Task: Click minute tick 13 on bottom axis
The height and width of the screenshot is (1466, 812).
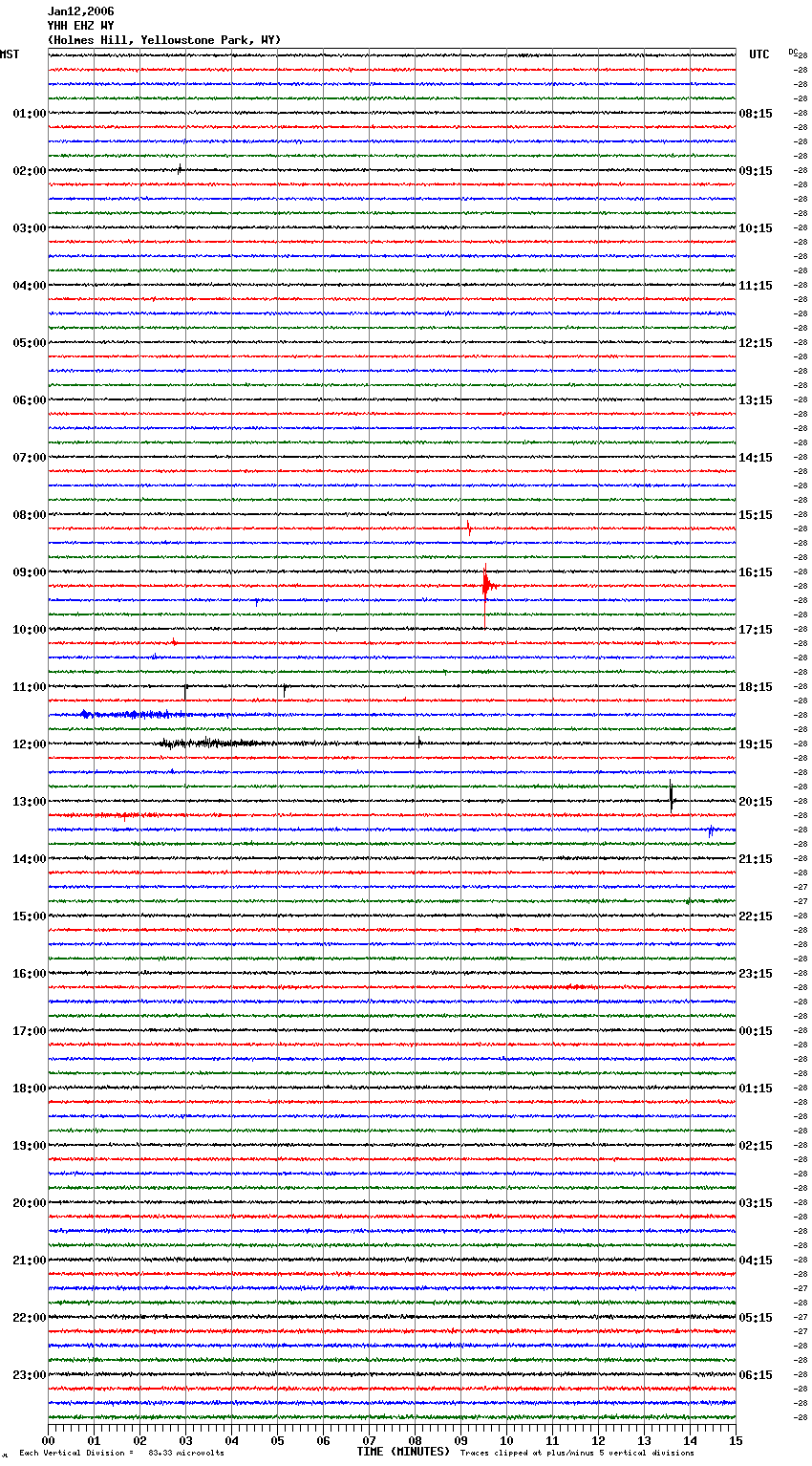Action: point(644,1440)
